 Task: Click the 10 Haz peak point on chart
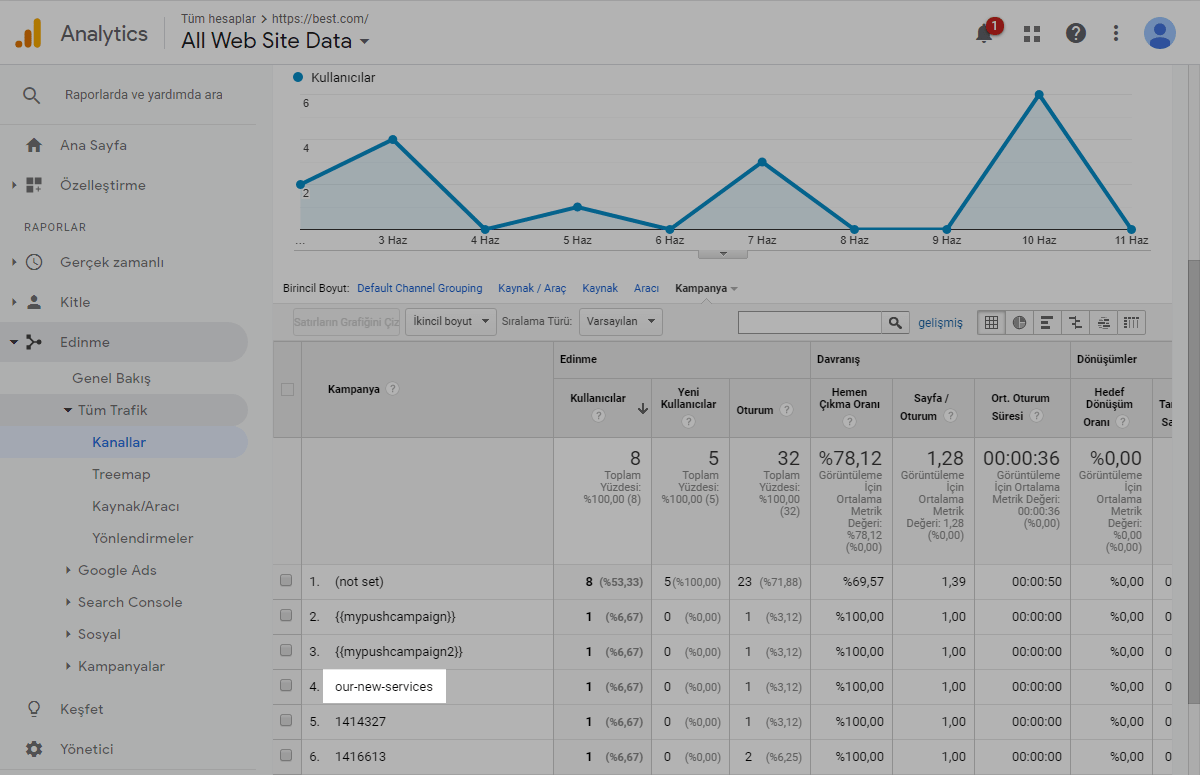(x=1039, y=95)
